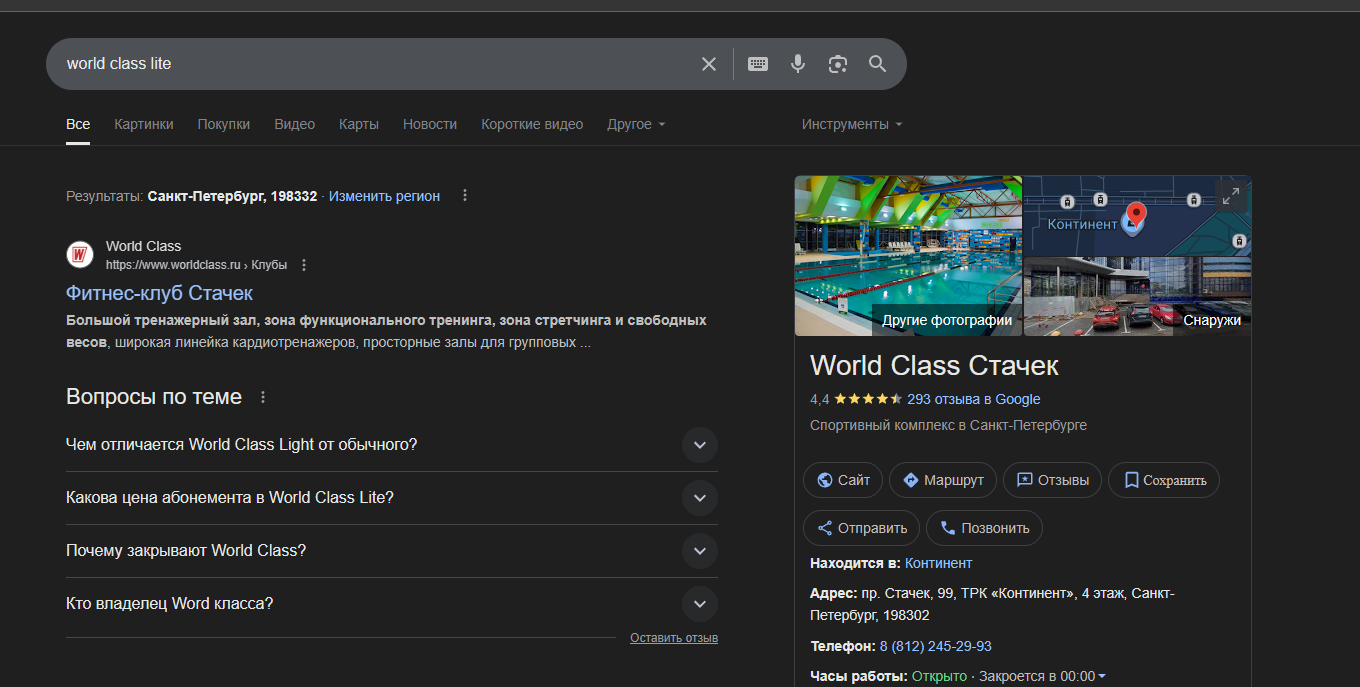Expand the map with the fullscreen arrows icon
The height and width of the screenshot is (687, 1360).
(1232, 196)
